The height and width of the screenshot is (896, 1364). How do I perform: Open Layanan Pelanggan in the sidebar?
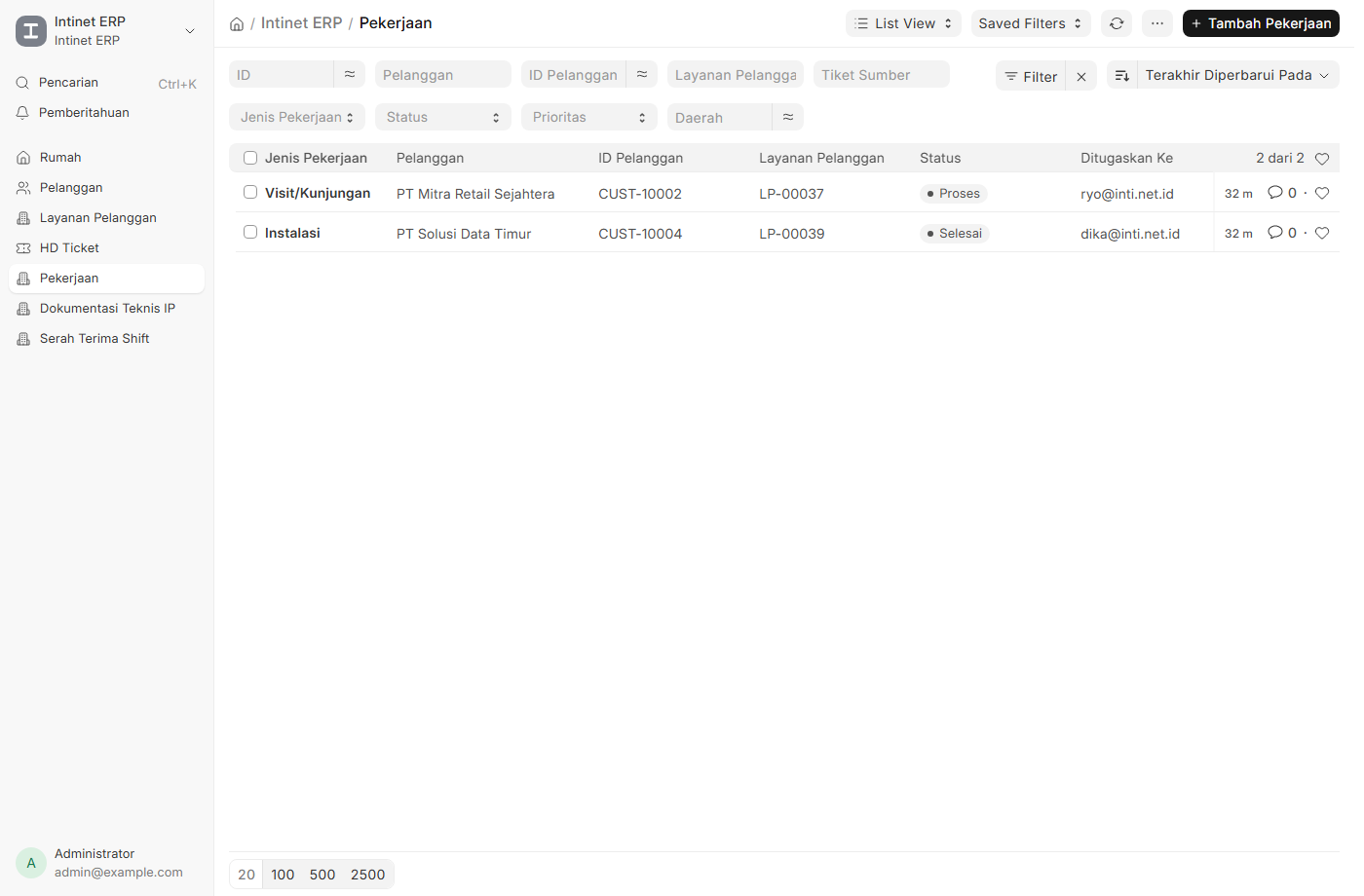(106, 218)
